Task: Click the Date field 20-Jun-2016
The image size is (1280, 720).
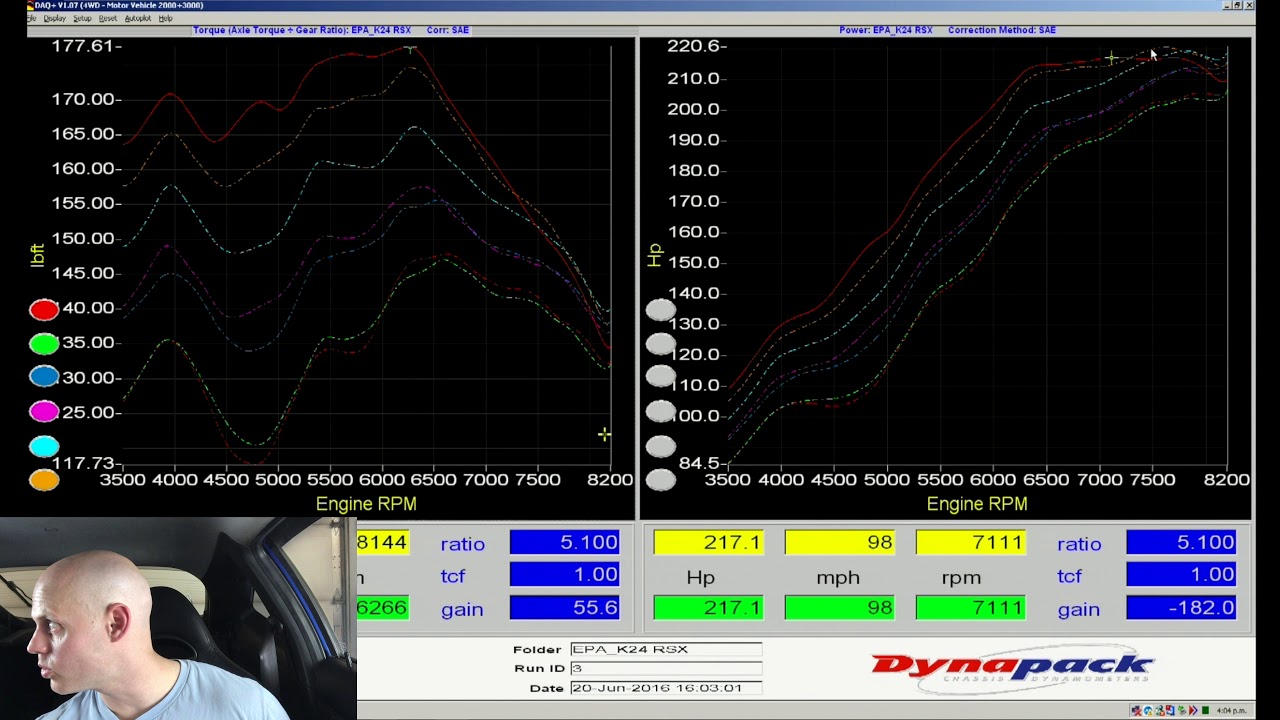Action: (666, 688)
